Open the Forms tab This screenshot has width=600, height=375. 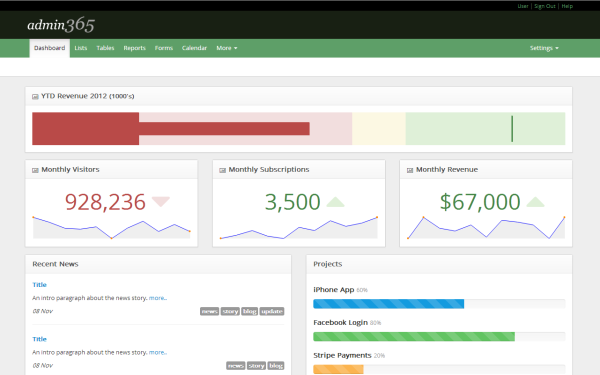164,48
